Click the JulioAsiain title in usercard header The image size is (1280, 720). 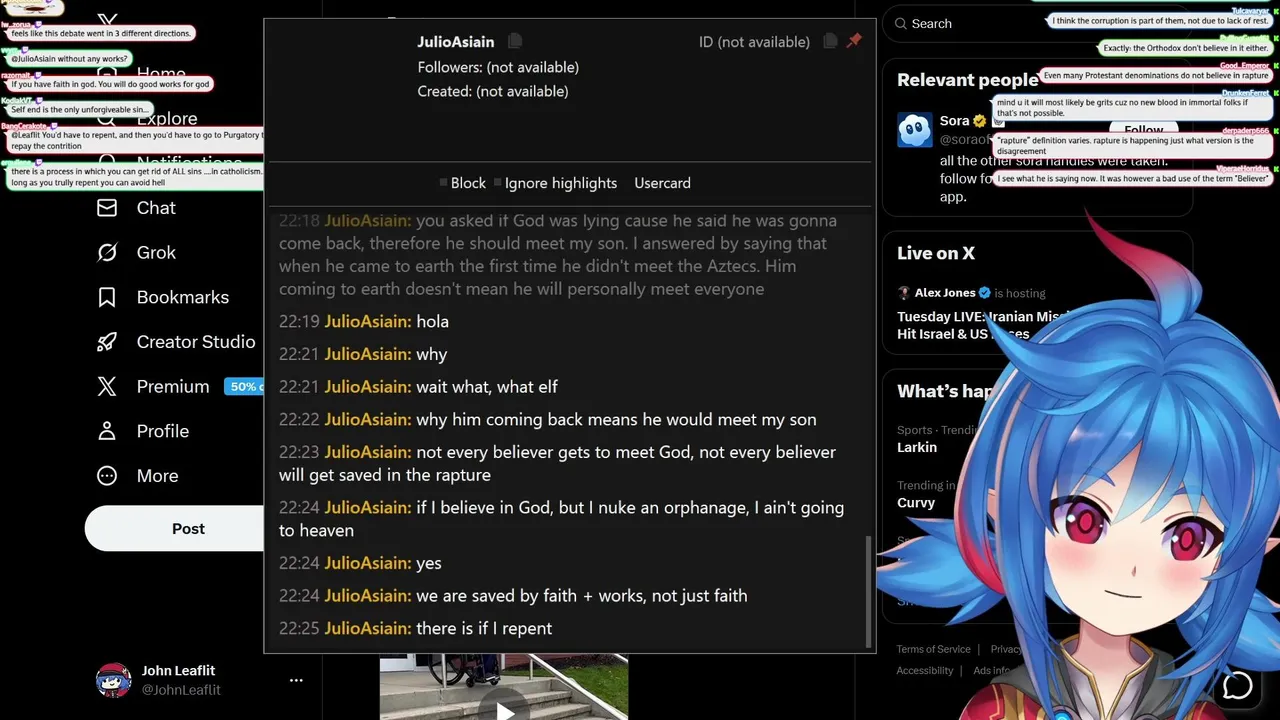(x=456, y=41)
